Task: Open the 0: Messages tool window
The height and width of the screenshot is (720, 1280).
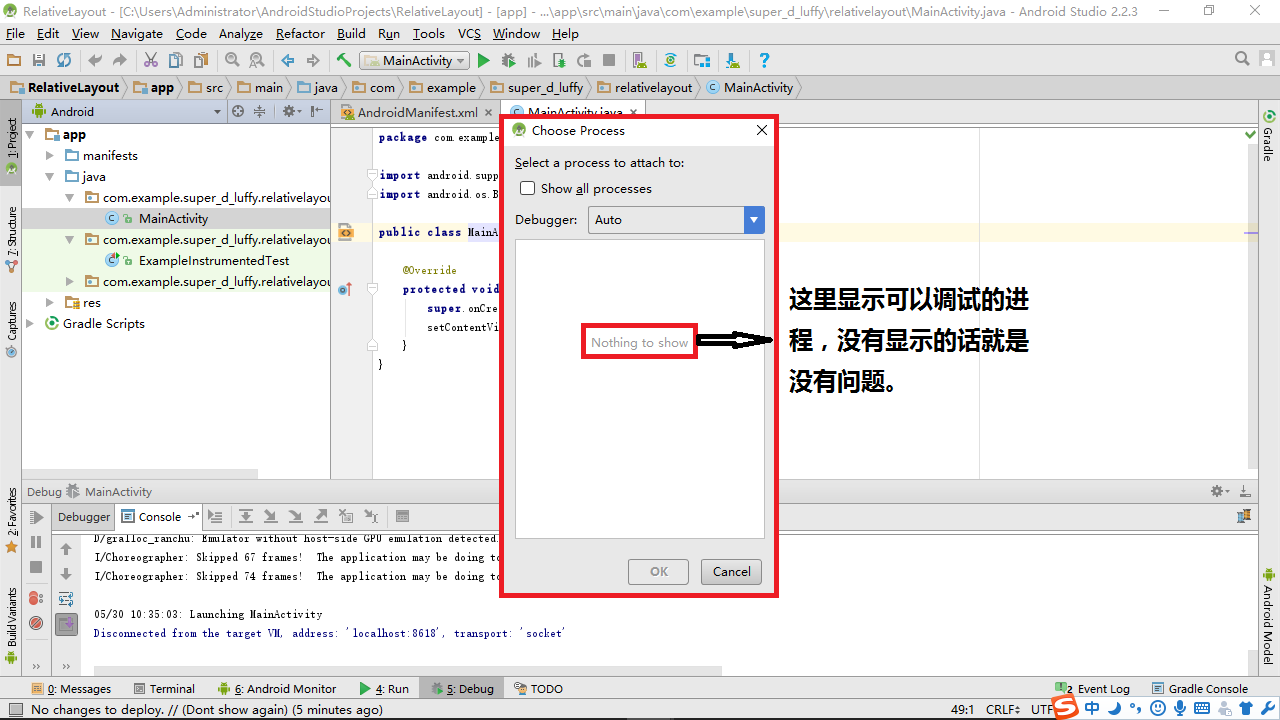Action: (71, 689)
